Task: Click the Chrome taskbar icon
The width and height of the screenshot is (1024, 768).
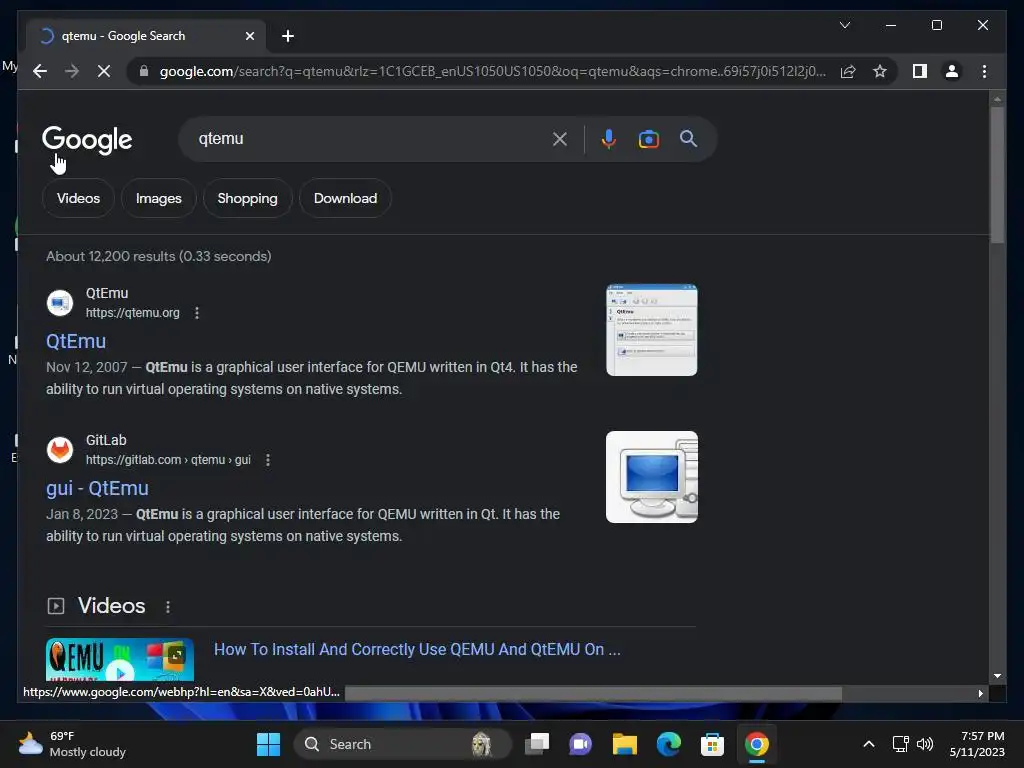Action: pyautogui.click(x=756, y=744)
